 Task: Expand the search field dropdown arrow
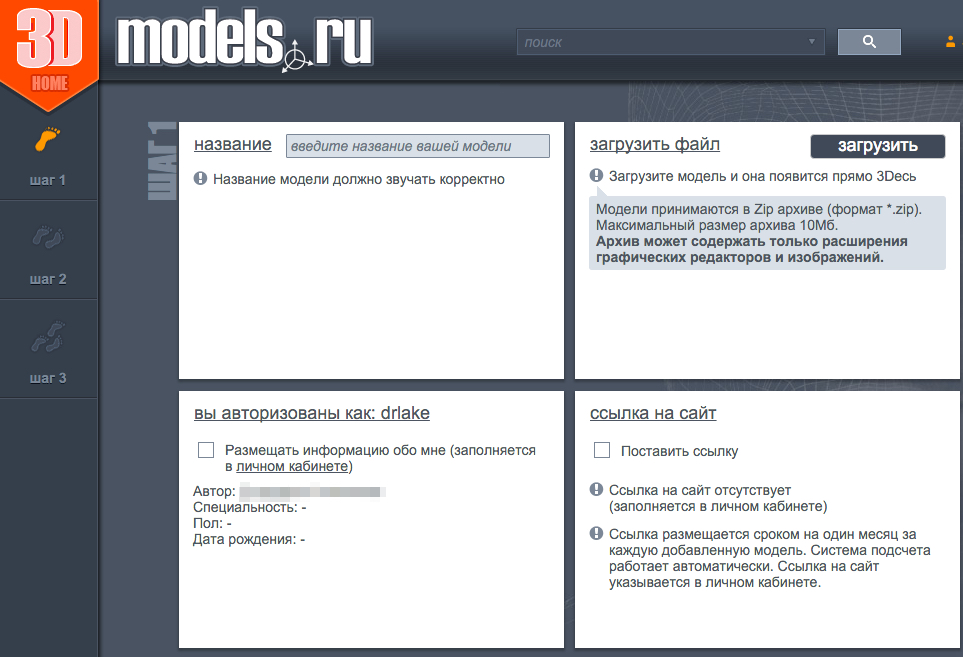point(811,42)
